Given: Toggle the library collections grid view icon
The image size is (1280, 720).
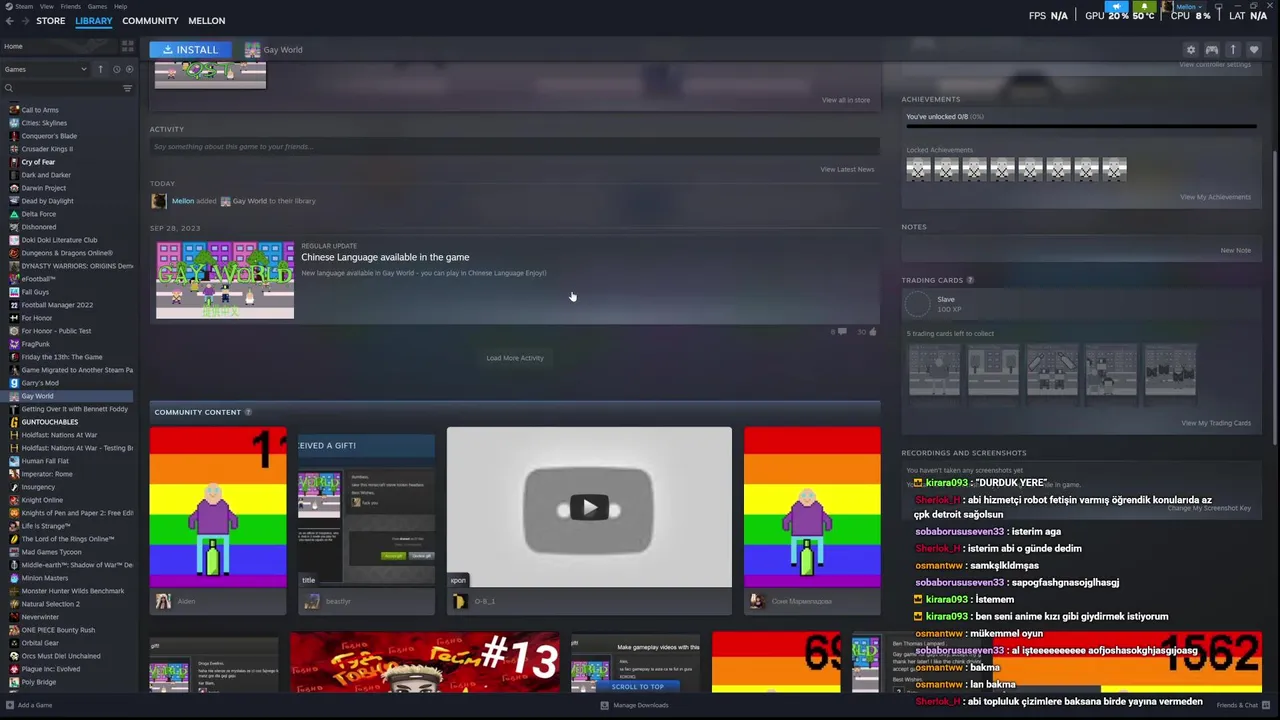Looking at the screenshot, I should click(x=127, y=46).
